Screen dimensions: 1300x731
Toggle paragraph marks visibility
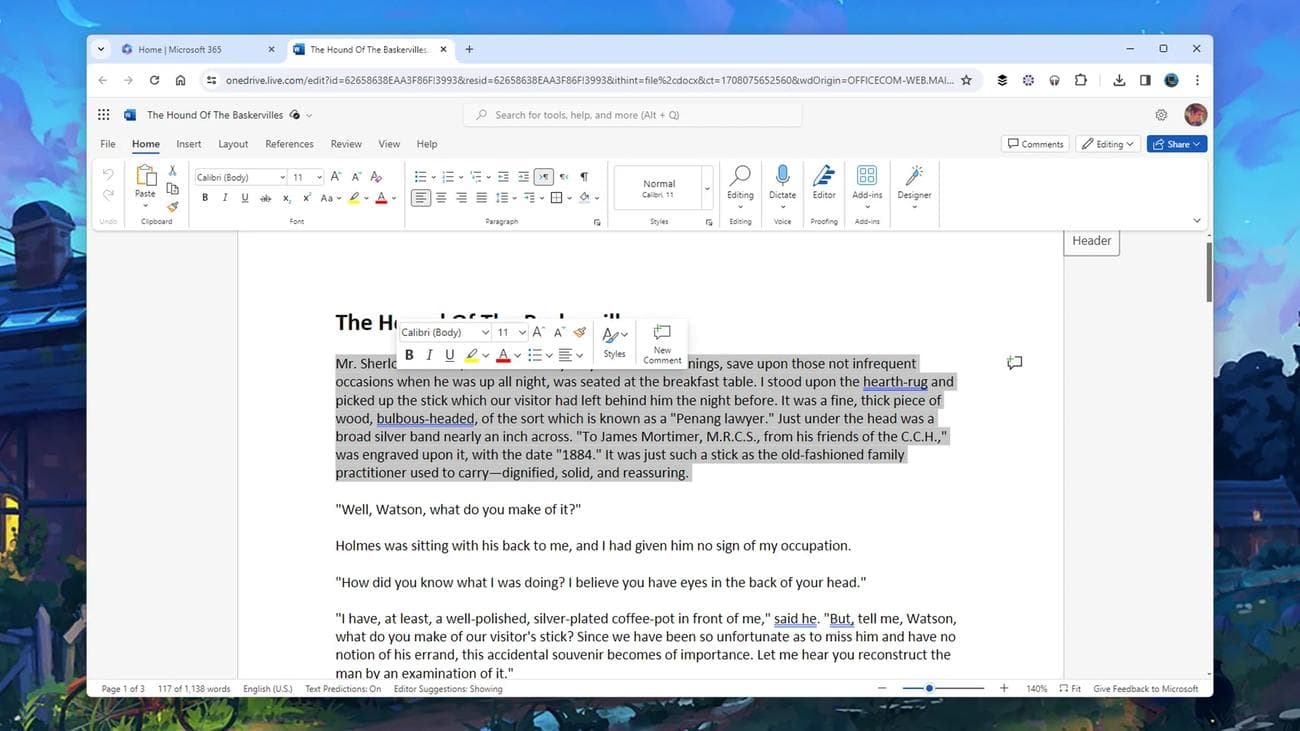583,176
